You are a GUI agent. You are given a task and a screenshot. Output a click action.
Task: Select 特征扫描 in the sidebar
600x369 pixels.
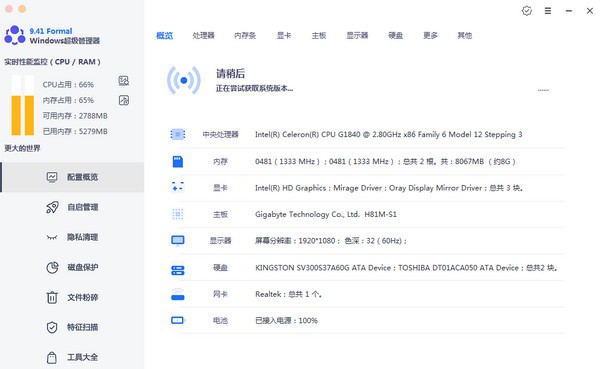[72, 327]
